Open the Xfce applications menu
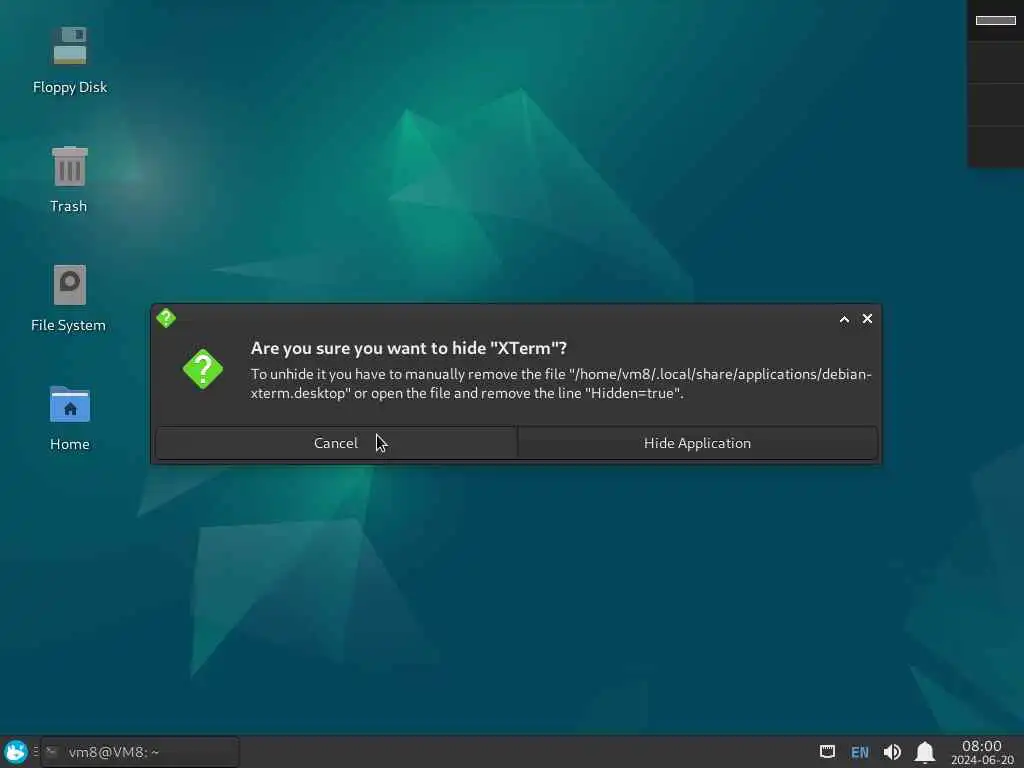 coord(16,752)
